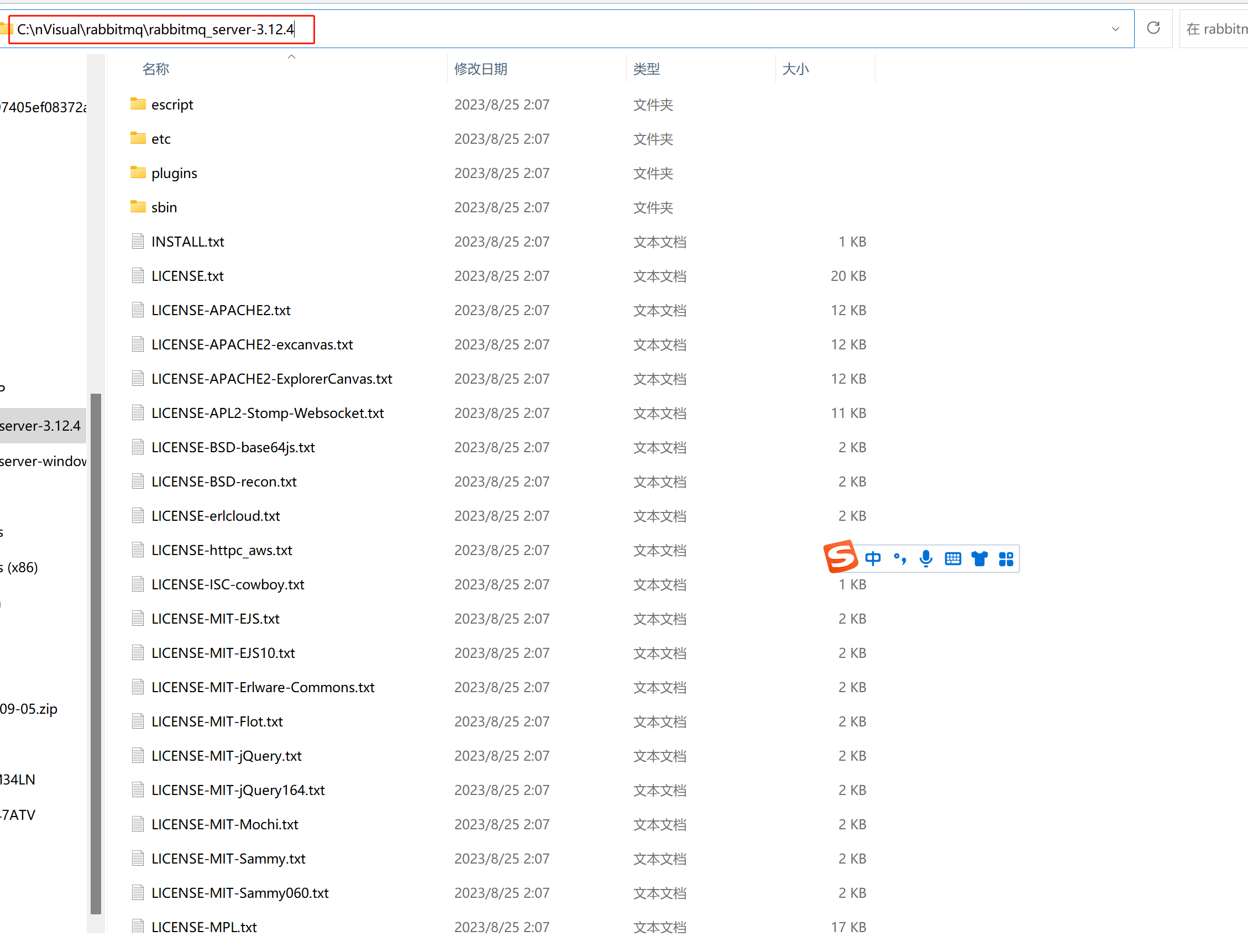The image size is (1248, 952).
Task: Select INSTALL.txt file
Action: pos(187,242)
